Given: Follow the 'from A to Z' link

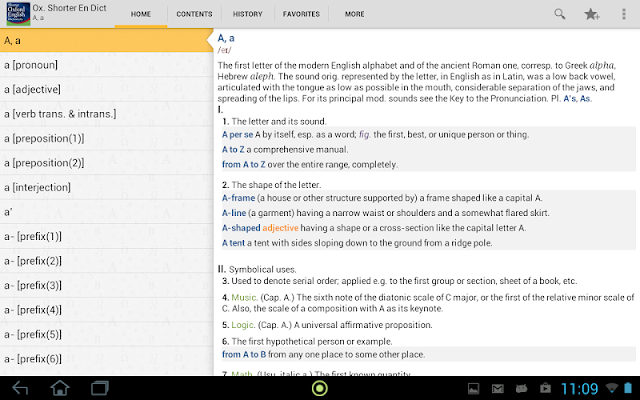Looking at the screenshot, I should coord(244,164).
